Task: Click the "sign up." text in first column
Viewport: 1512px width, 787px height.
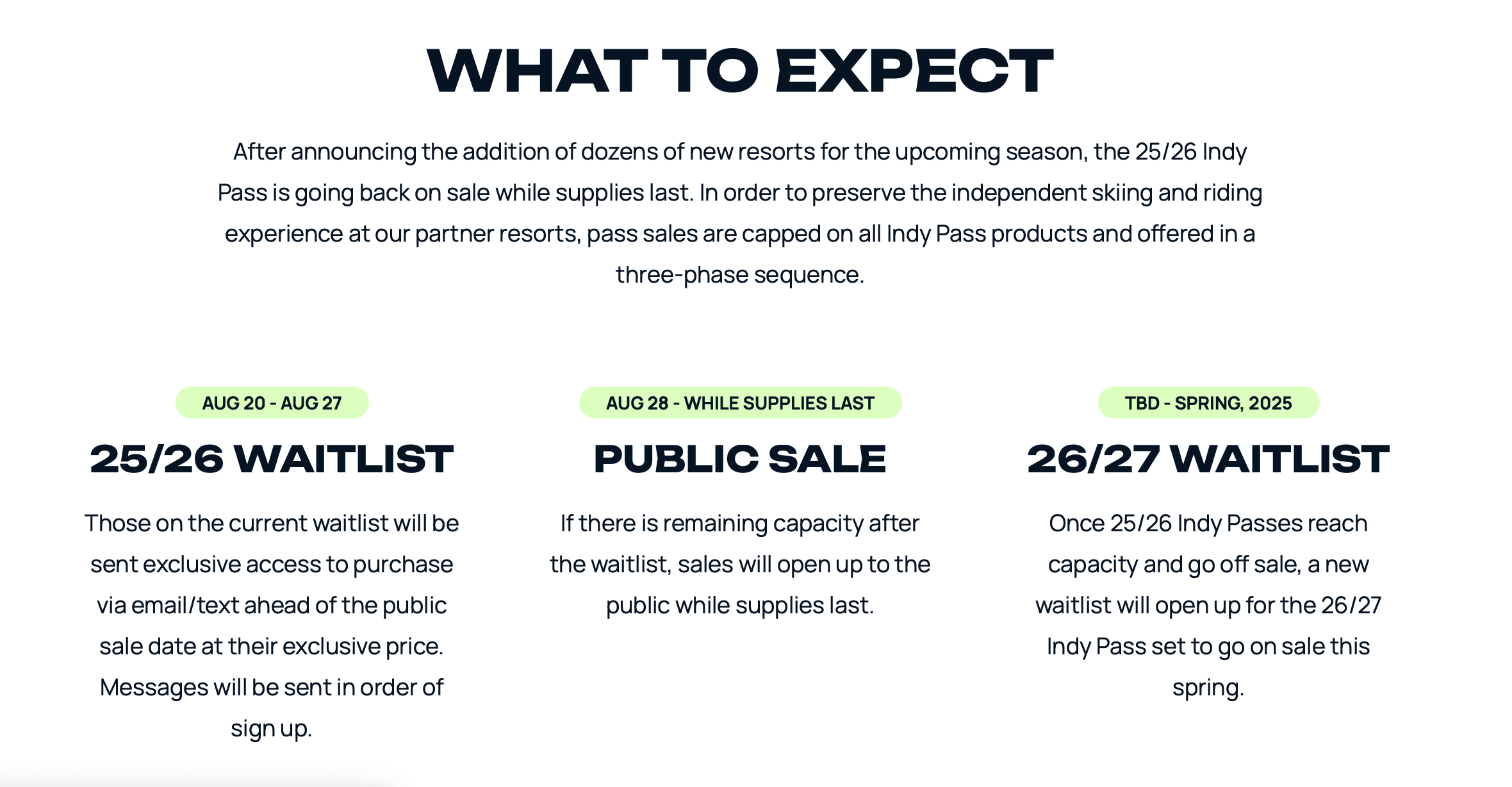Action: (272, 729)
